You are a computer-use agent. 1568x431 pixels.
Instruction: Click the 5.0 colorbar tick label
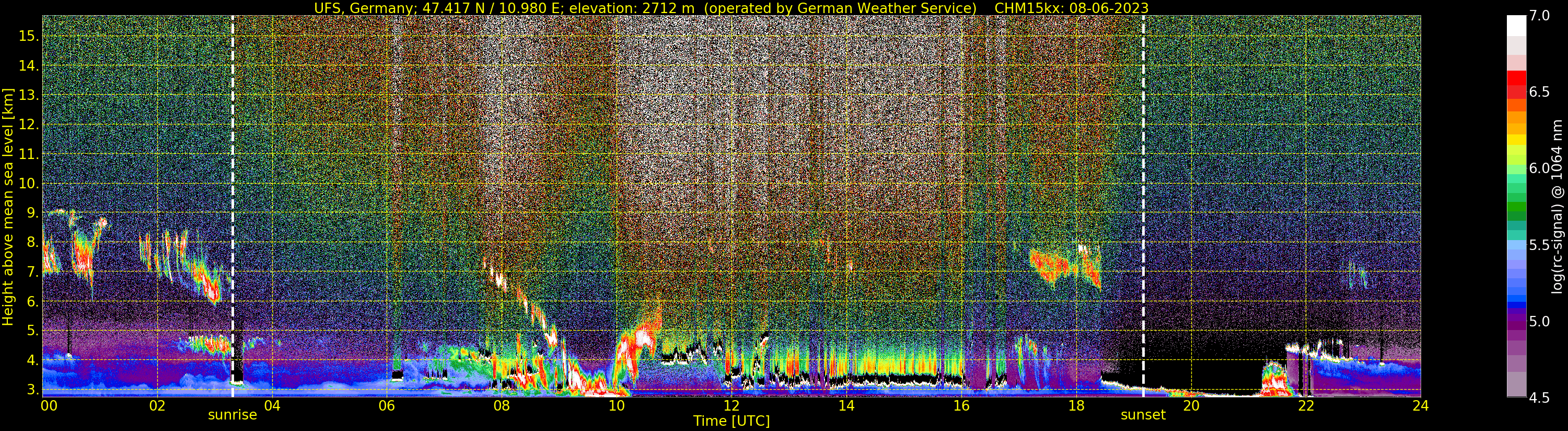pos(1539,321)
